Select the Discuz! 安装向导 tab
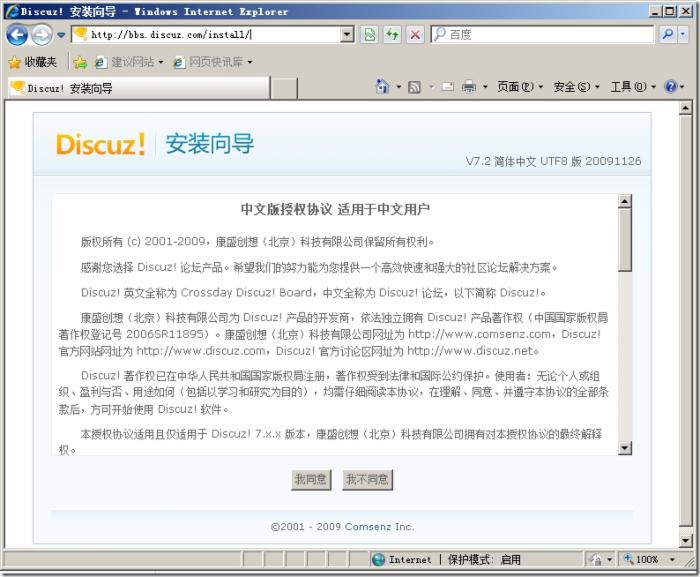Viewport: 700px width, 577px height. click(x=138, y=88)
